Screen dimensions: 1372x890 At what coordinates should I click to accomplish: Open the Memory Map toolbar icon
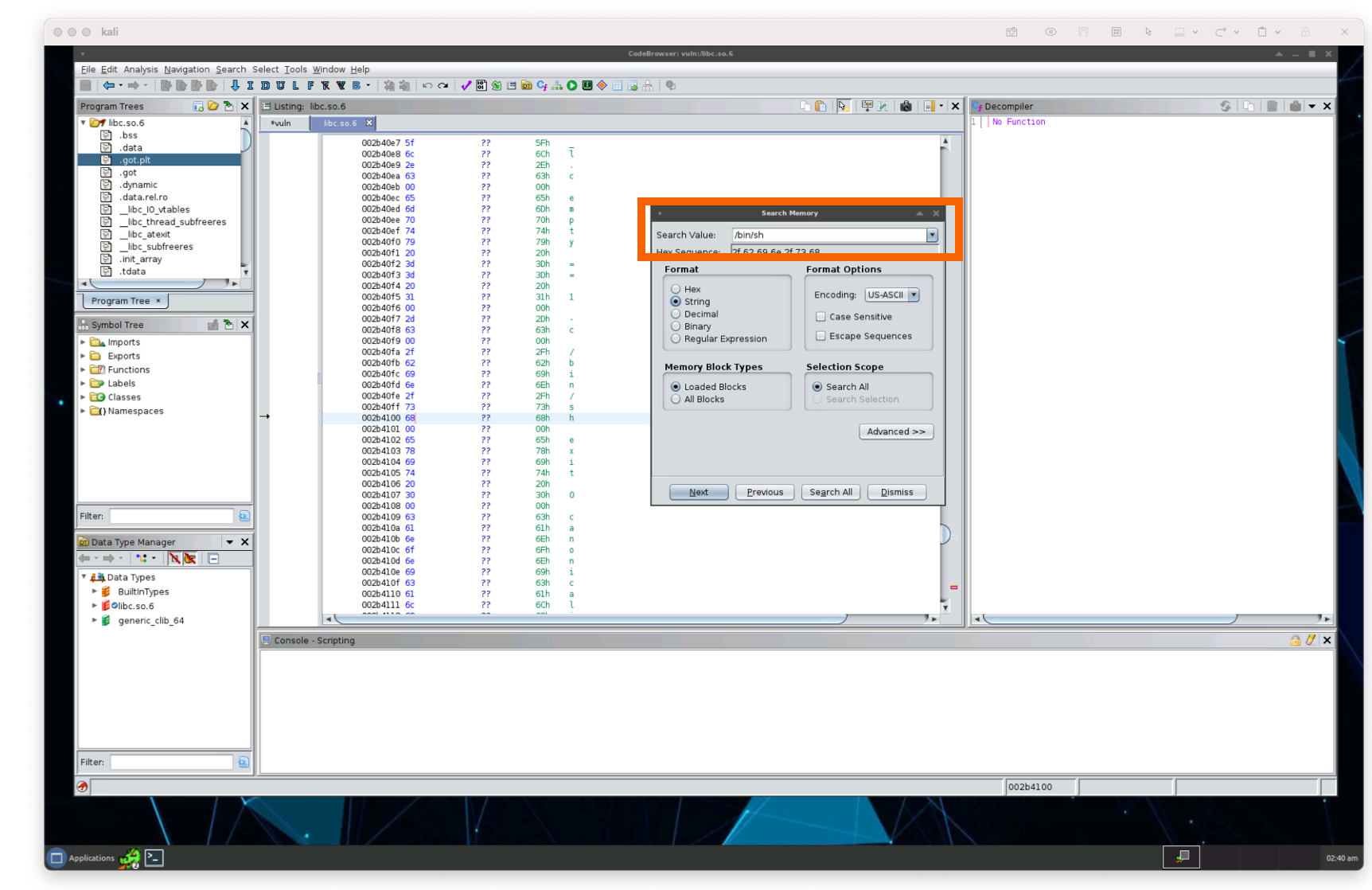pos(587,86)
